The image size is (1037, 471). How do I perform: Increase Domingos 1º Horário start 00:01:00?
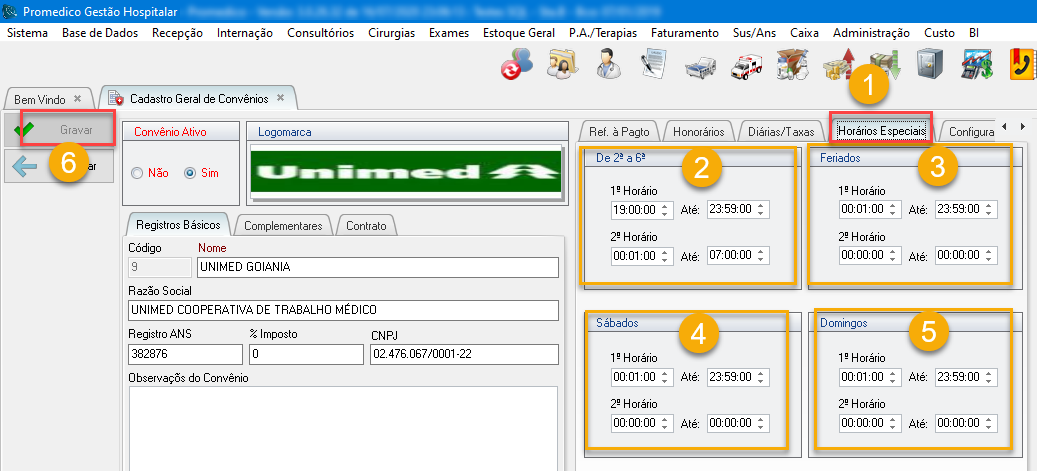pyautogui.click(x=893, y=374)
